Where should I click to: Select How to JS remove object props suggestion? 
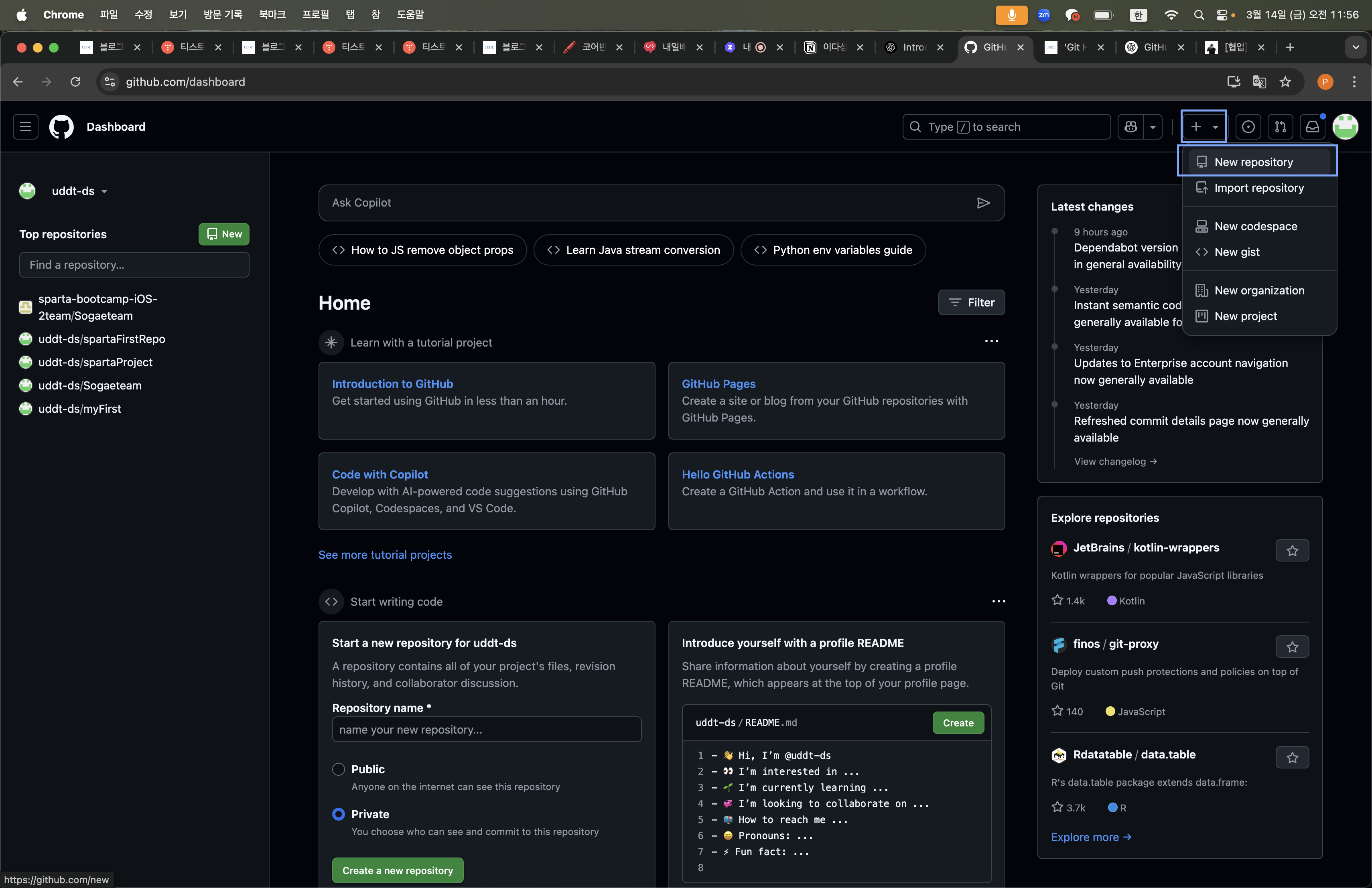(x=422, y=250)
